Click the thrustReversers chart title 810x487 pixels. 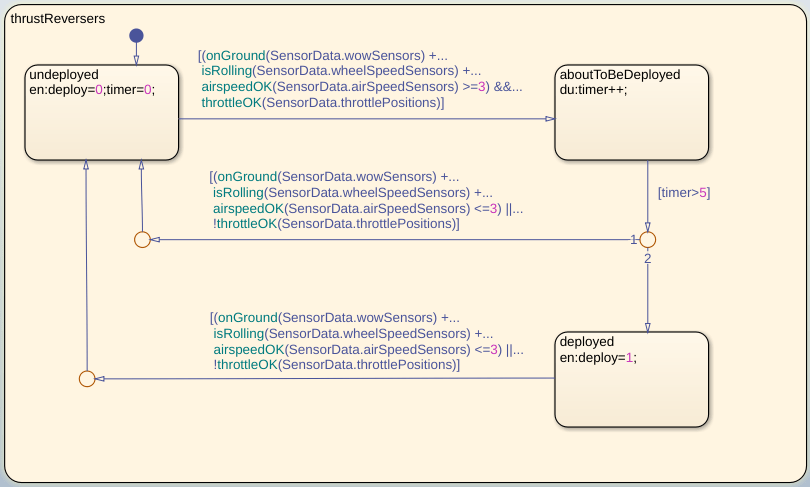(x=57, y=19)
